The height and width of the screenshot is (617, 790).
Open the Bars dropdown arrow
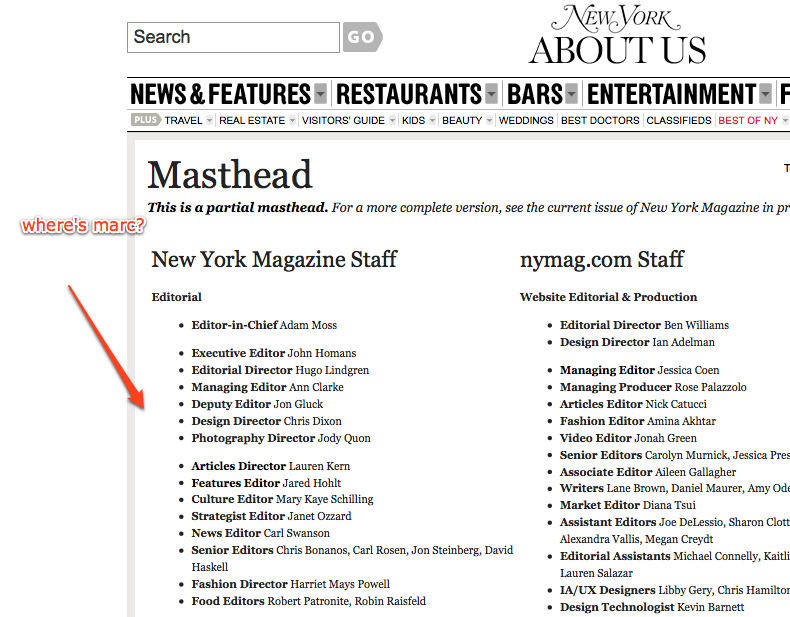click(571, 95)
